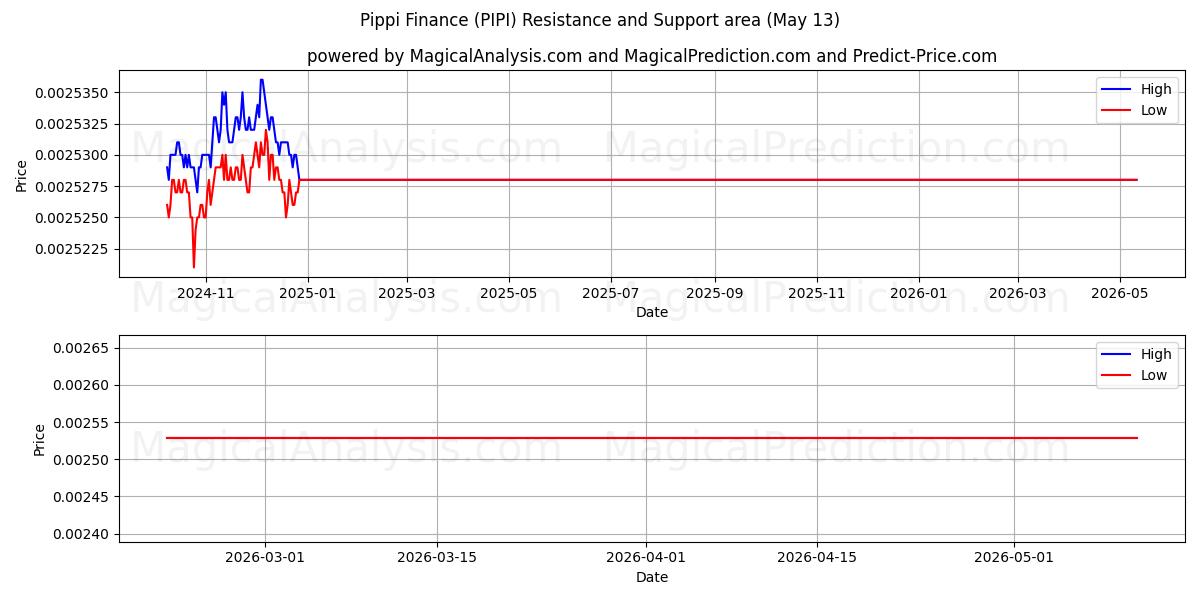Click the 2024-11 x-axis tick label

[205, 293]
